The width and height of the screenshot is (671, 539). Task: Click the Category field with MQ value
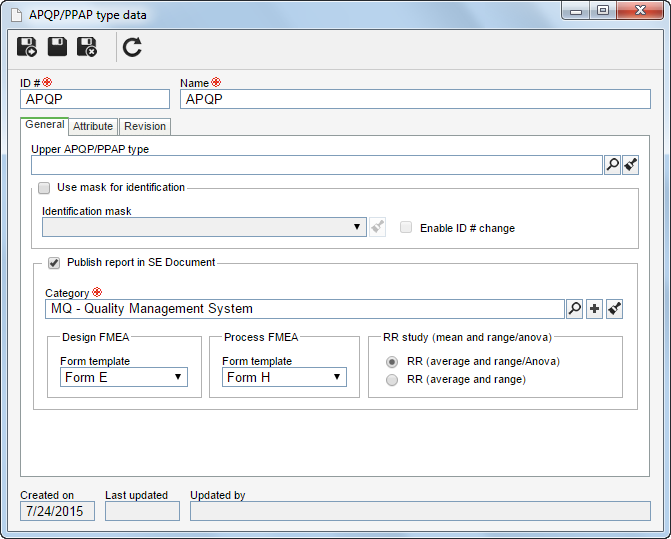305,309
